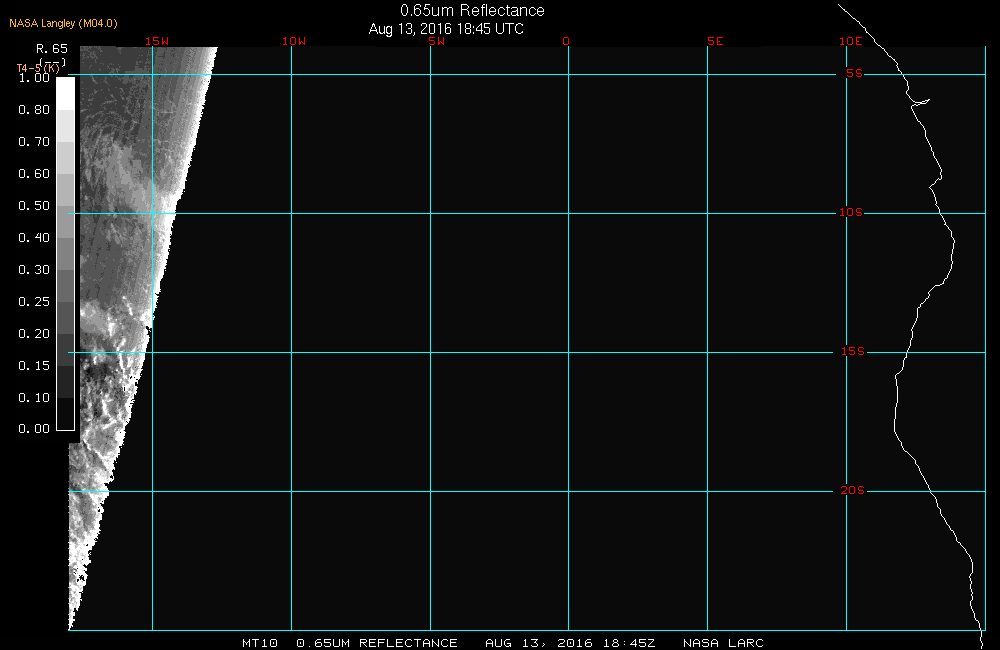Select the 0.15 colorbar value
1000x650 pixels.
tap(34, 366)
